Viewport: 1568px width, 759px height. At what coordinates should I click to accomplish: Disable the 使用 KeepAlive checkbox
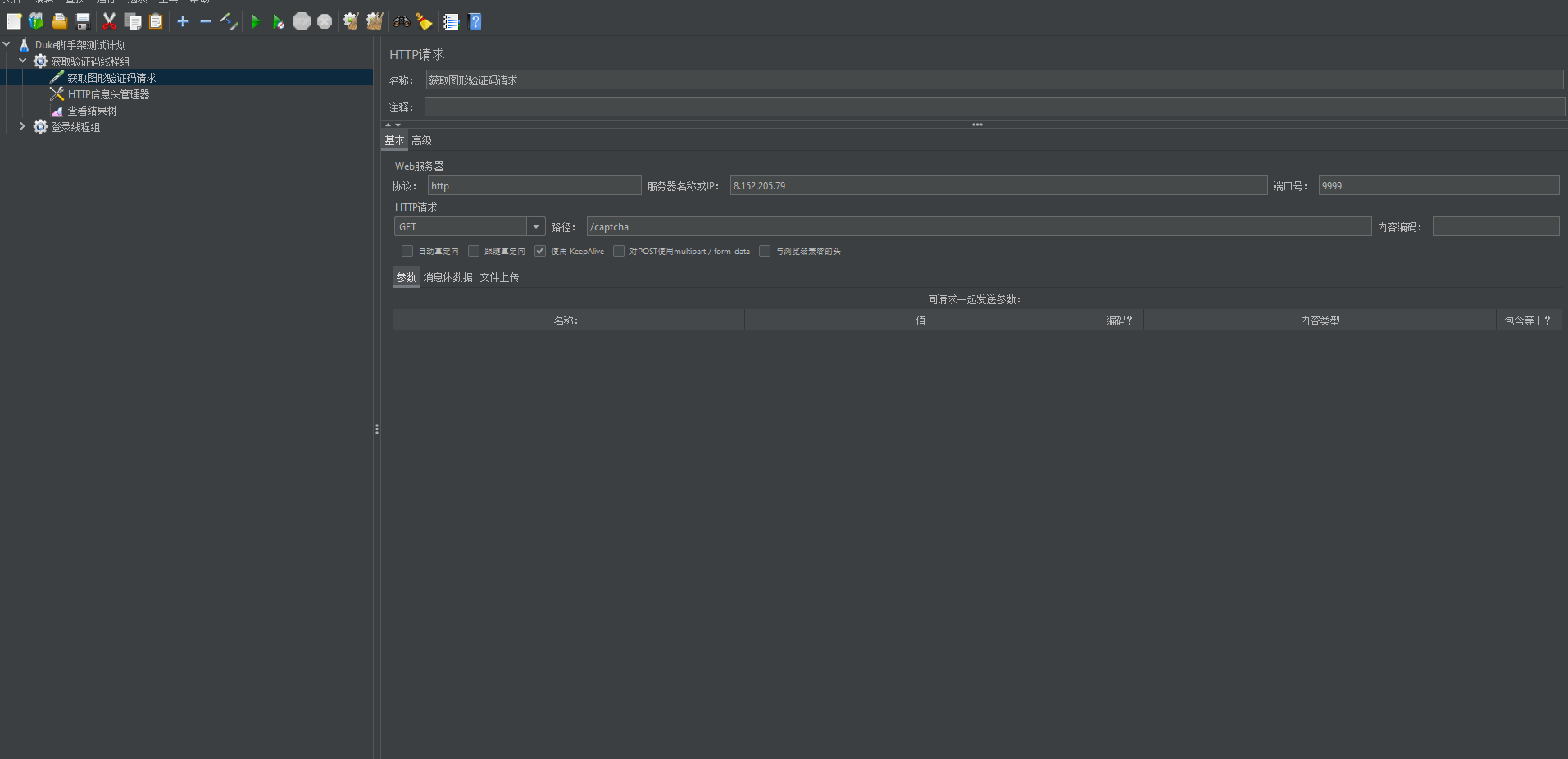(x=540, y=251)
